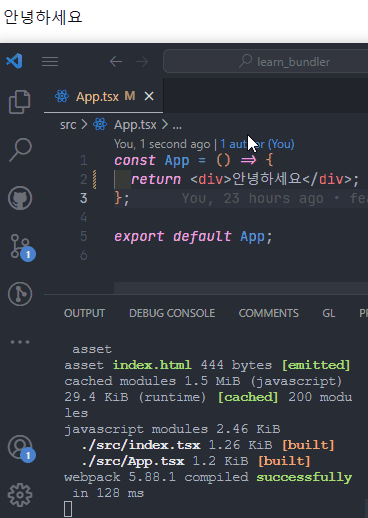Close the App.tsx tab
The image size is (368, 518).
click(x=149, y=96)
